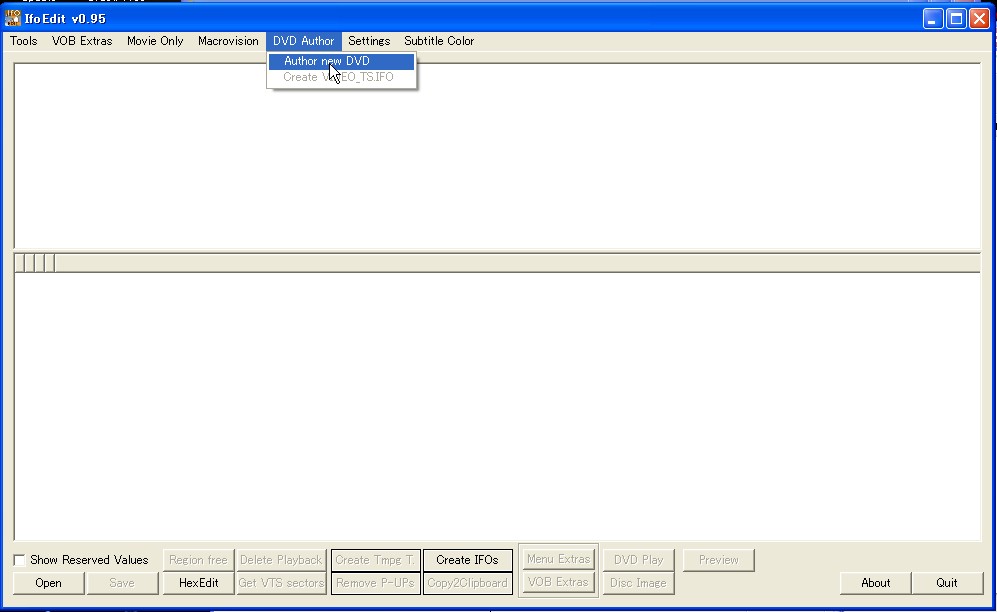Open the Settings menu
Image resolution: width=997 pixels, height=612 pixels.
(369, 41)
